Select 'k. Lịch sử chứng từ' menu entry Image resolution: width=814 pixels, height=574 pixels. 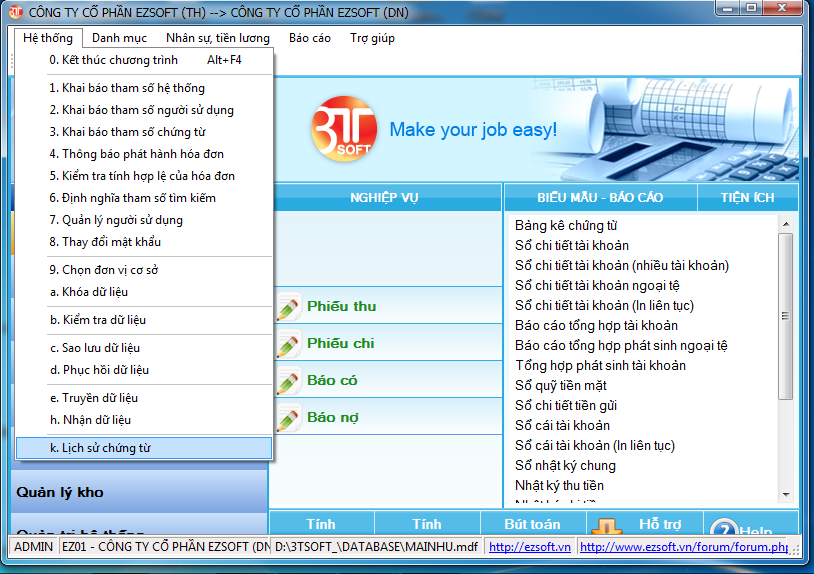[144, 448]
